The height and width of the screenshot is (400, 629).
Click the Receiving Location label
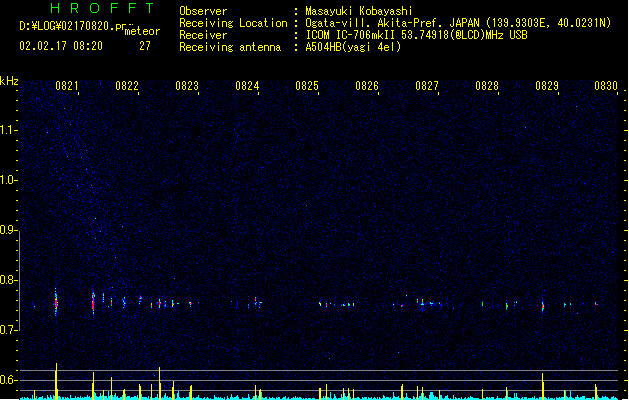pyautogui.click(x=233, y=23)
